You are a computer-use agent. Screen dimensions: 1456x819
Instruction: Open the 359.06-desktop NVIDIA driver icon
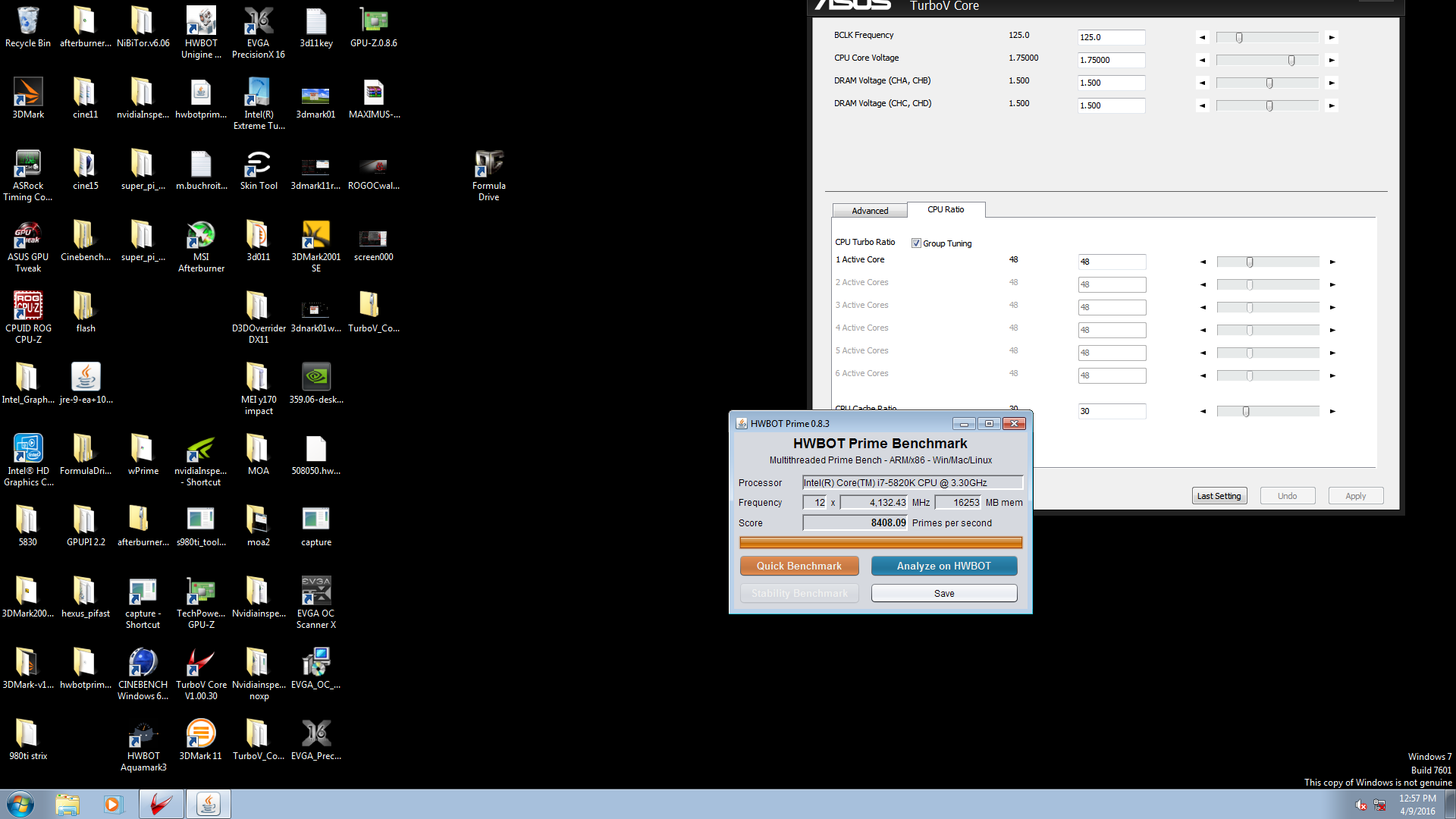point(316,384)
